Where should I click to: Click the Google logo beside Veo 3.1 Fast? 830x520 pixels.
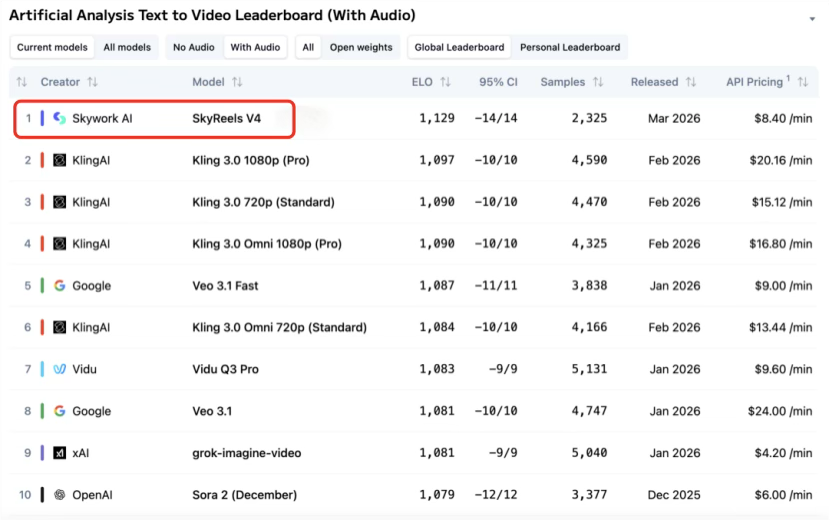[60, 286]
